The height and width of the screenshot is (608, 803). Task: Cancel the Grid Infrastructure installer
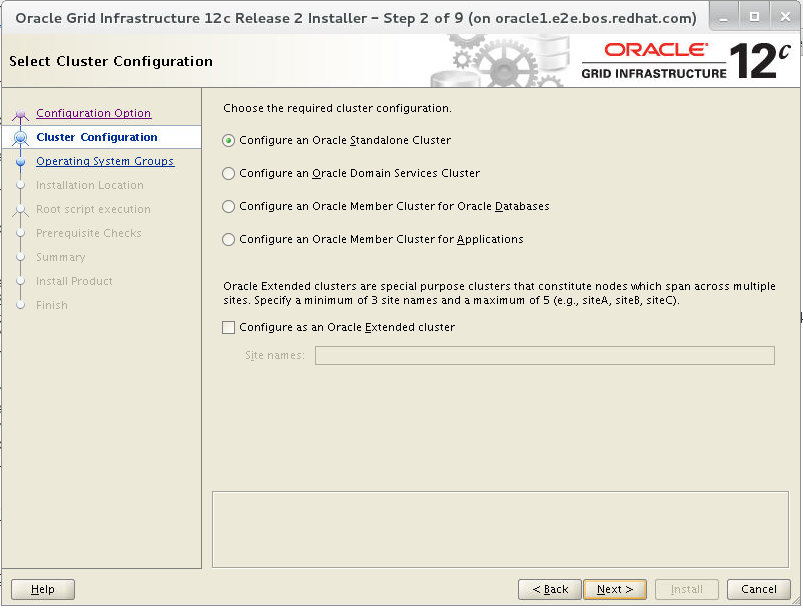click(x=758, y=590)
